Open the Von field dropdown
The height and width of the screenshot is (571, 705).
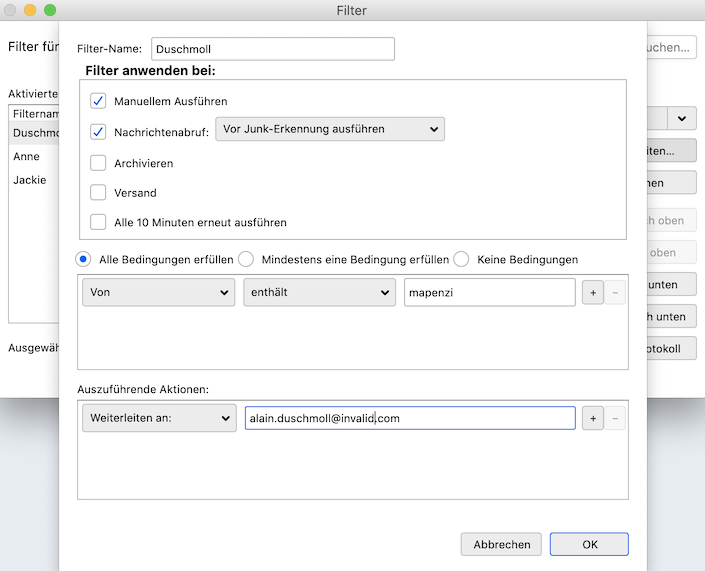(158, 292)
